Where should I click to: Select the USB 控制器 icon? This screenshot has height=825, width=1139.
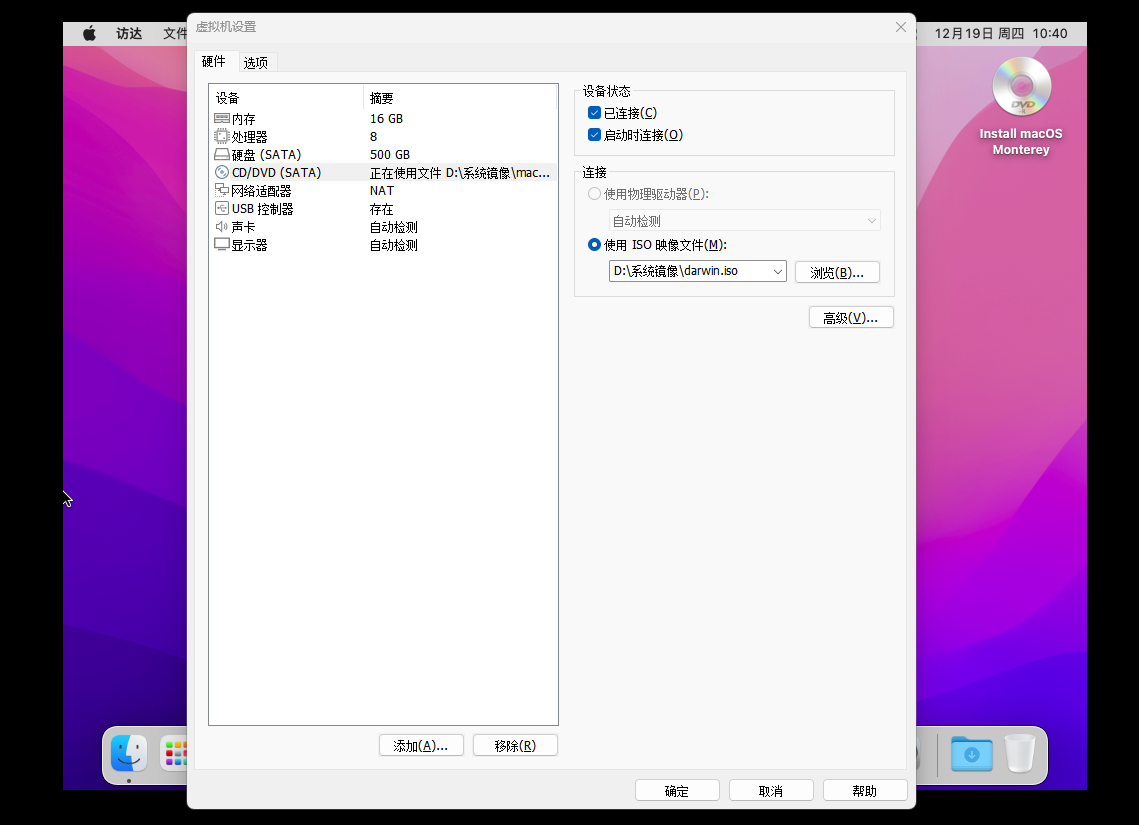click(x=222, y=209)
